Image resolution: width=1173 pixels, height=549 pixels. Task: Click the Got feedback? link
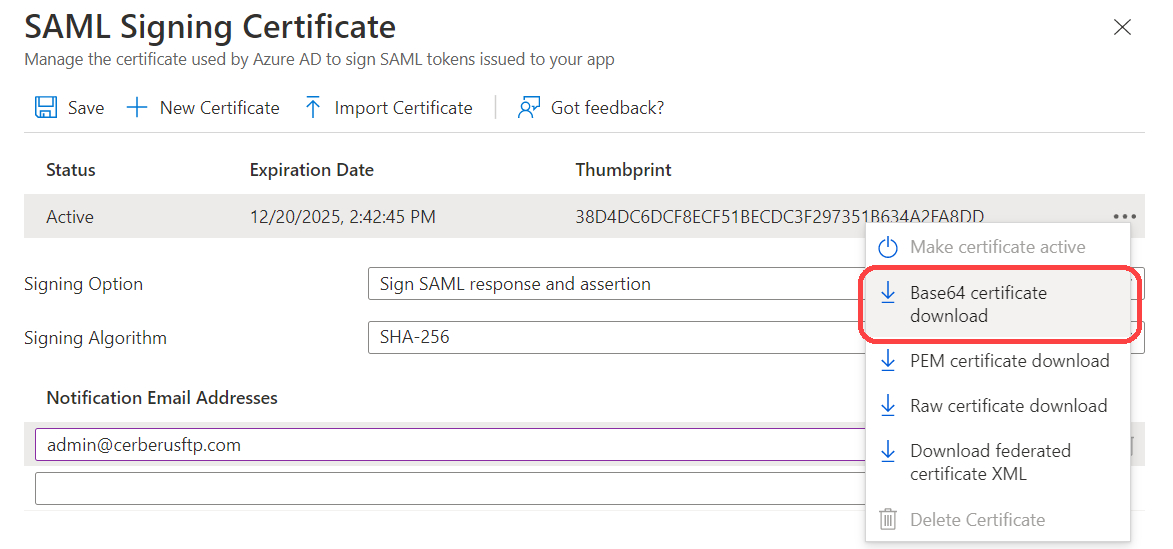pyautogui.click(x=607, y=108)
